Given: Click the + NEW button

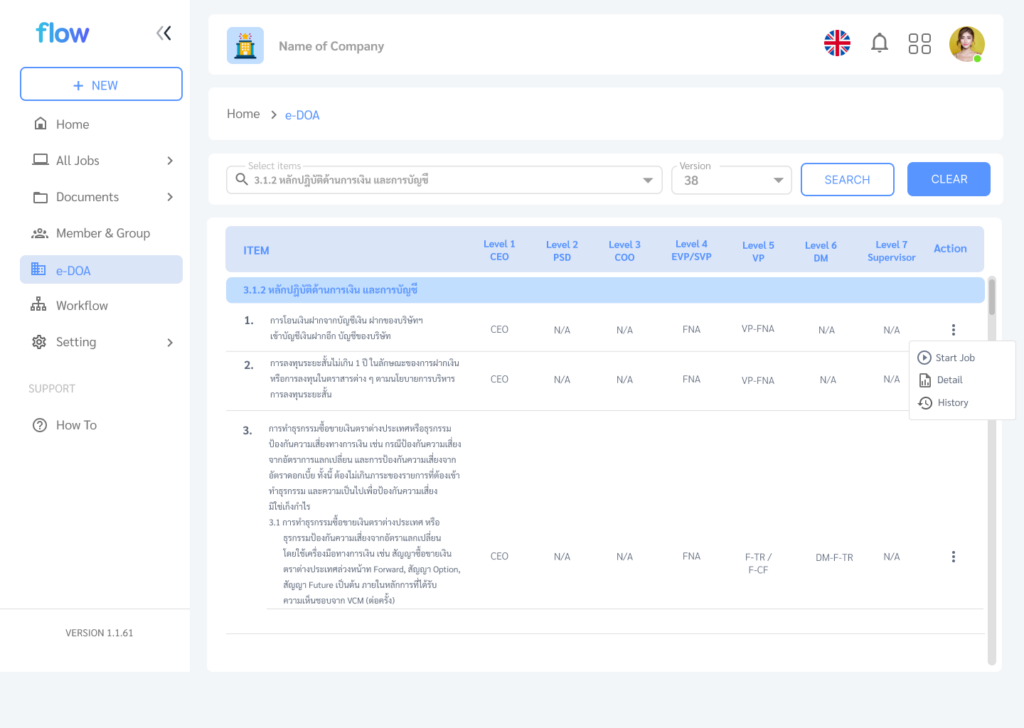Looking at the screenshot, I should pos(101,84).
